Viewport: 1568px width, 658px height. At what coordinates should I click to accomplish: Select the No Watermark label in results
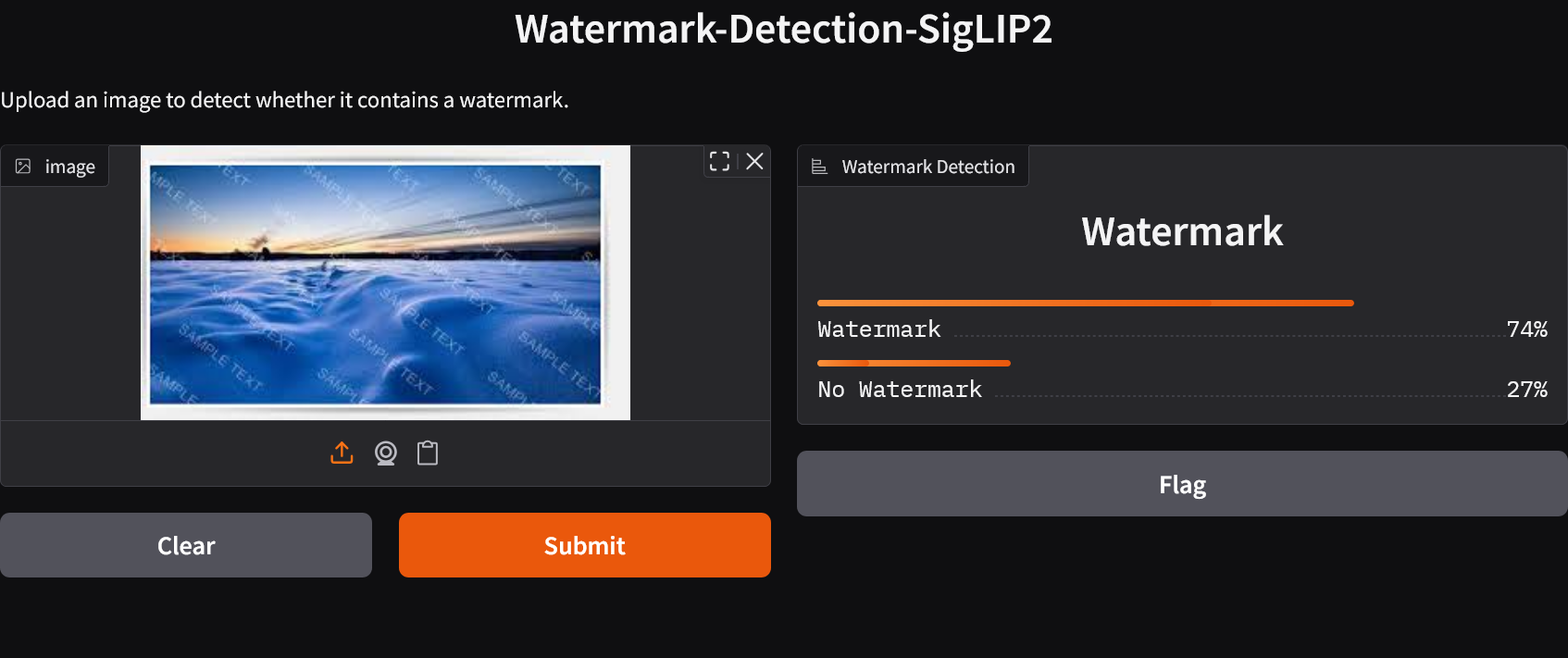click(899, 390)
